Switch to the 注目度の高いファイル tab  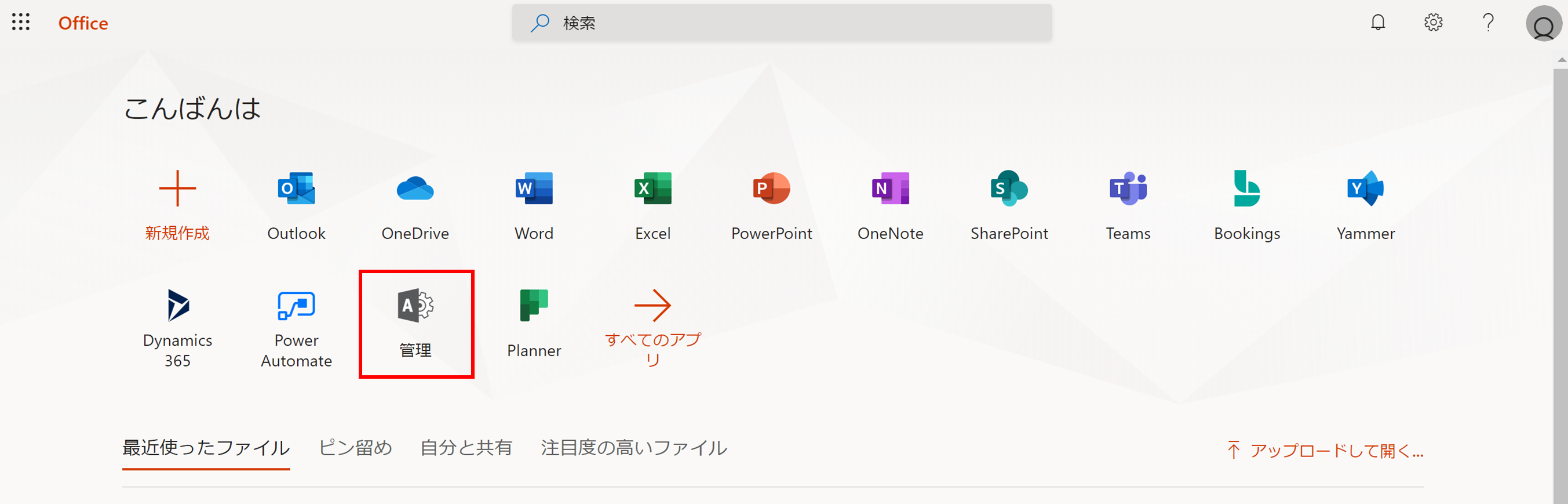pyautogui.click(x=634, y=448)
